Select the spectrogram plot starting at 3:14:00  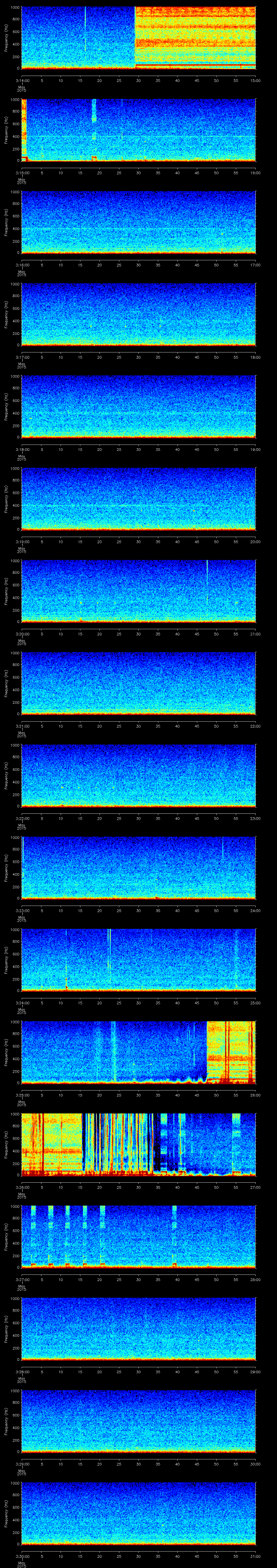point(138,38)
